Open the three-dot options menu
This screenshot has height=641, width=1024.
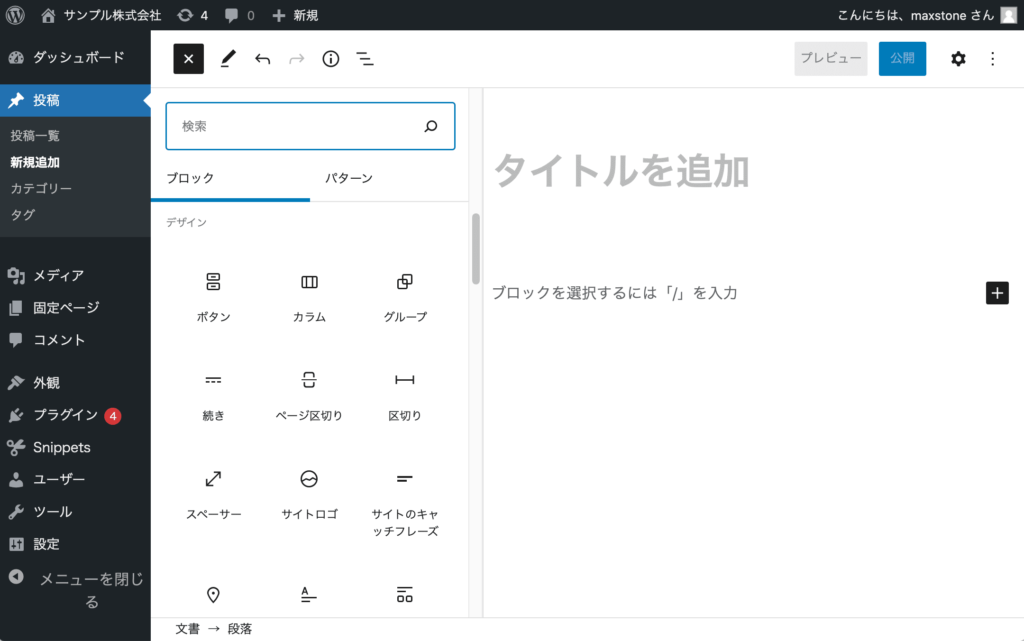pyautogui.click(x=992, y=58)
